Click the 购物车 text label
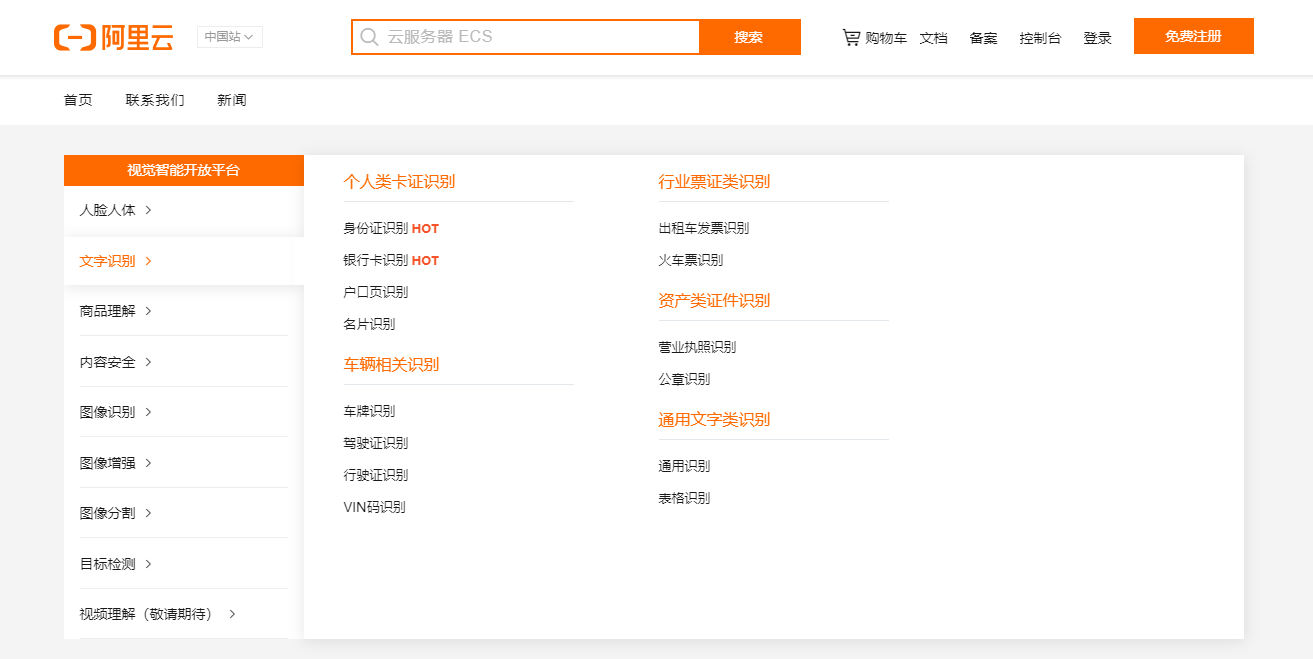The image size is (1313, 659). 886,38
